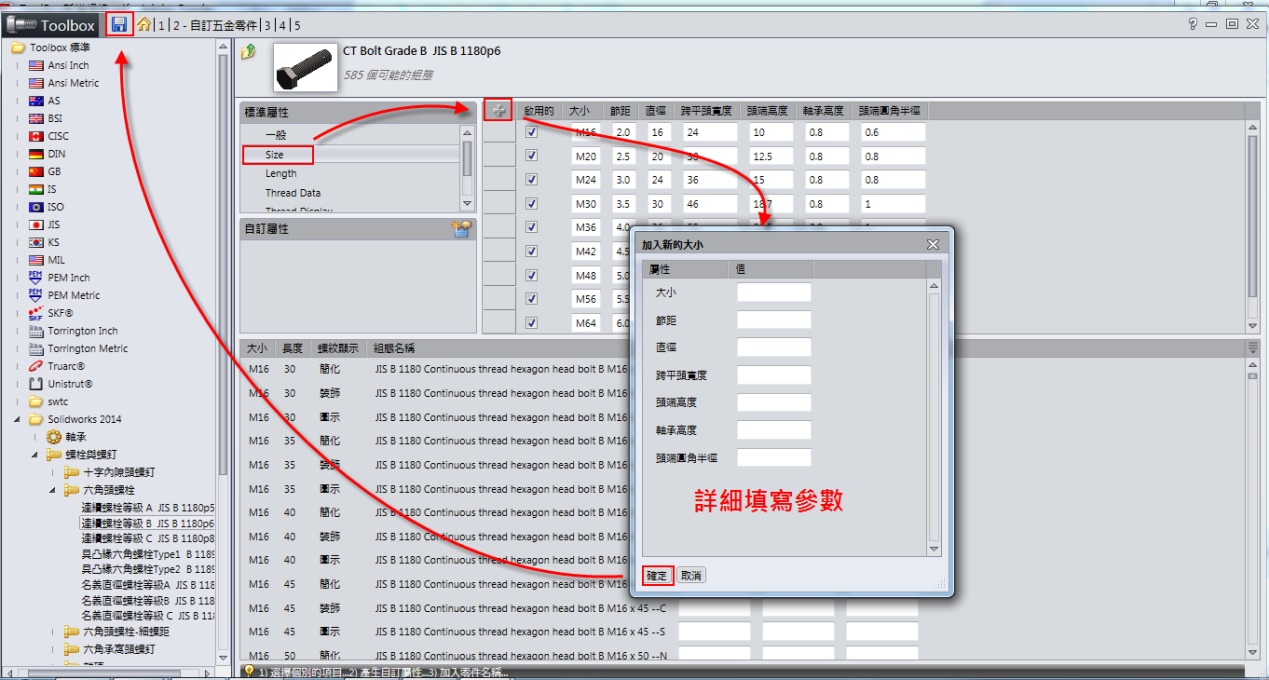The width and height of the screenshot is (1269, 680).
Task: Collapse the Solidworks 2014 folder
Action: tap(17, 419)
